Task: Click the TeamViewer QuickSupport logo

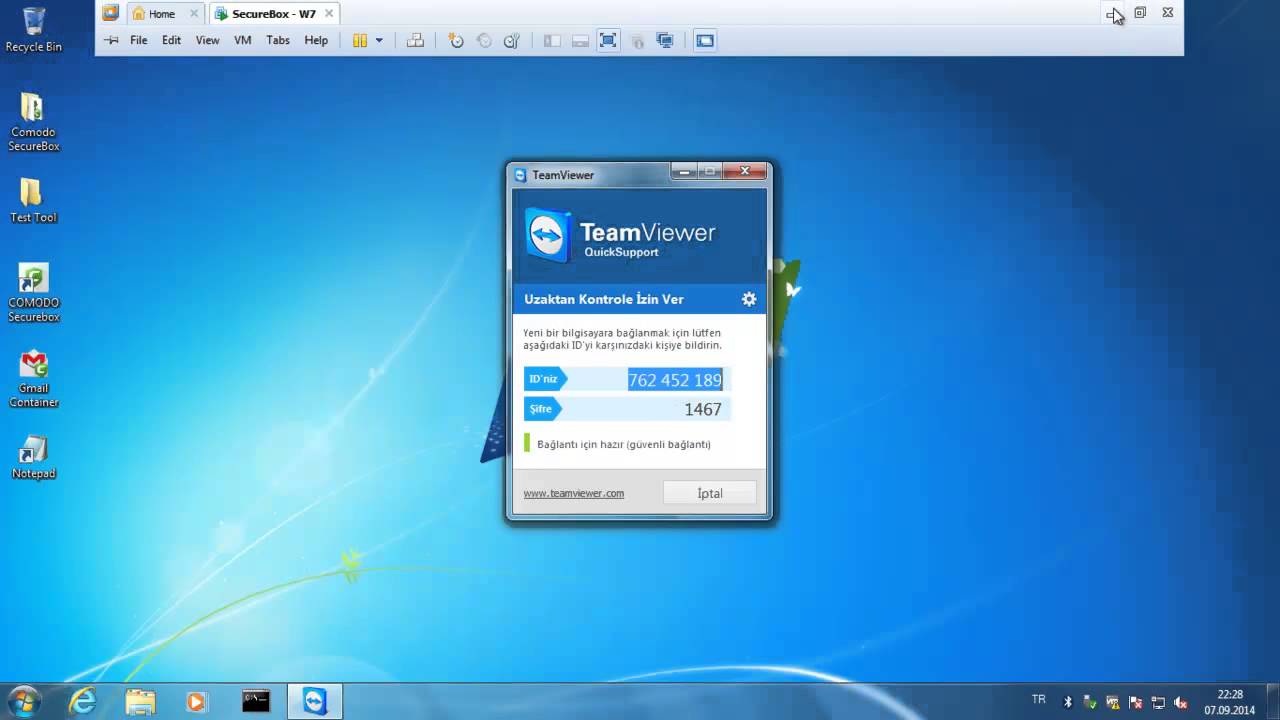Action: click(621, 235)
